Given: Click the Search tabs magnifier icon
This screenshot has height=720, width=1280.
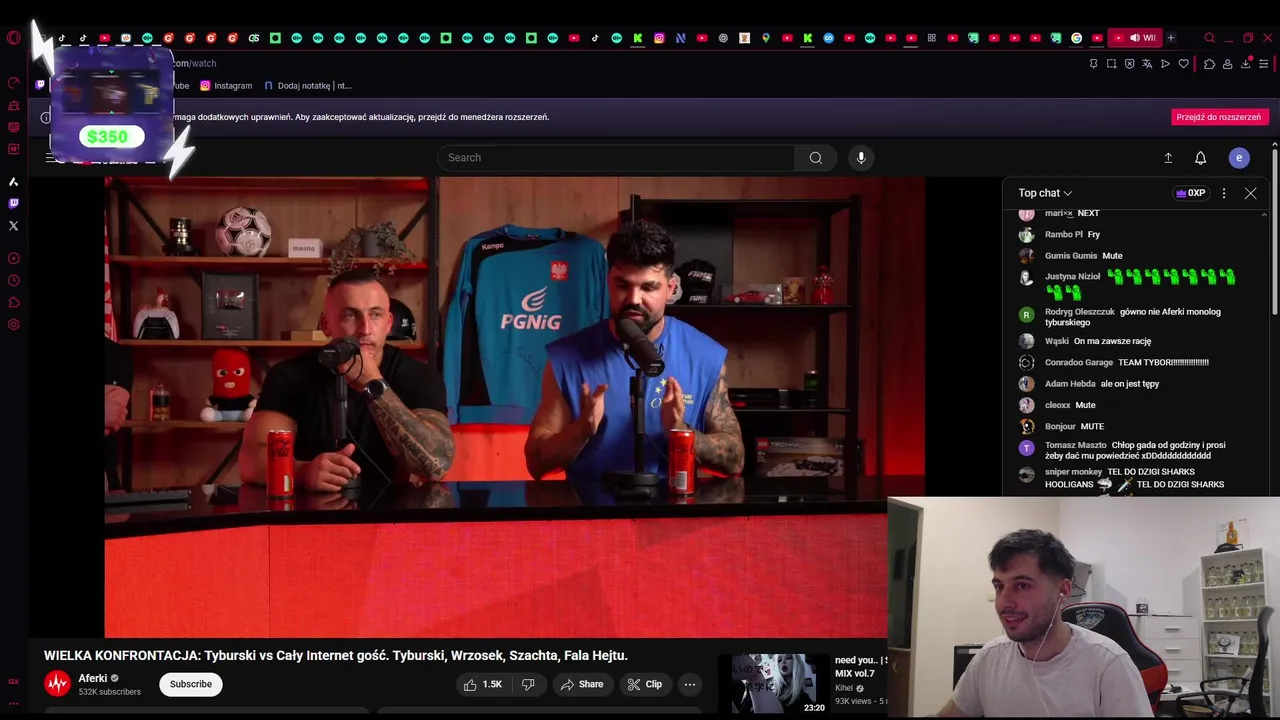Looking at the screenshot, I should 1209,38.
